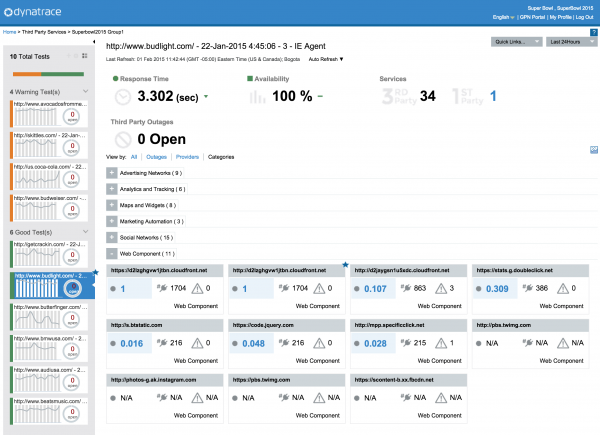Viewport: 600px width, 435px height.
Task: Click plug icon in code.jquery.com card
Action: (284, 343)
